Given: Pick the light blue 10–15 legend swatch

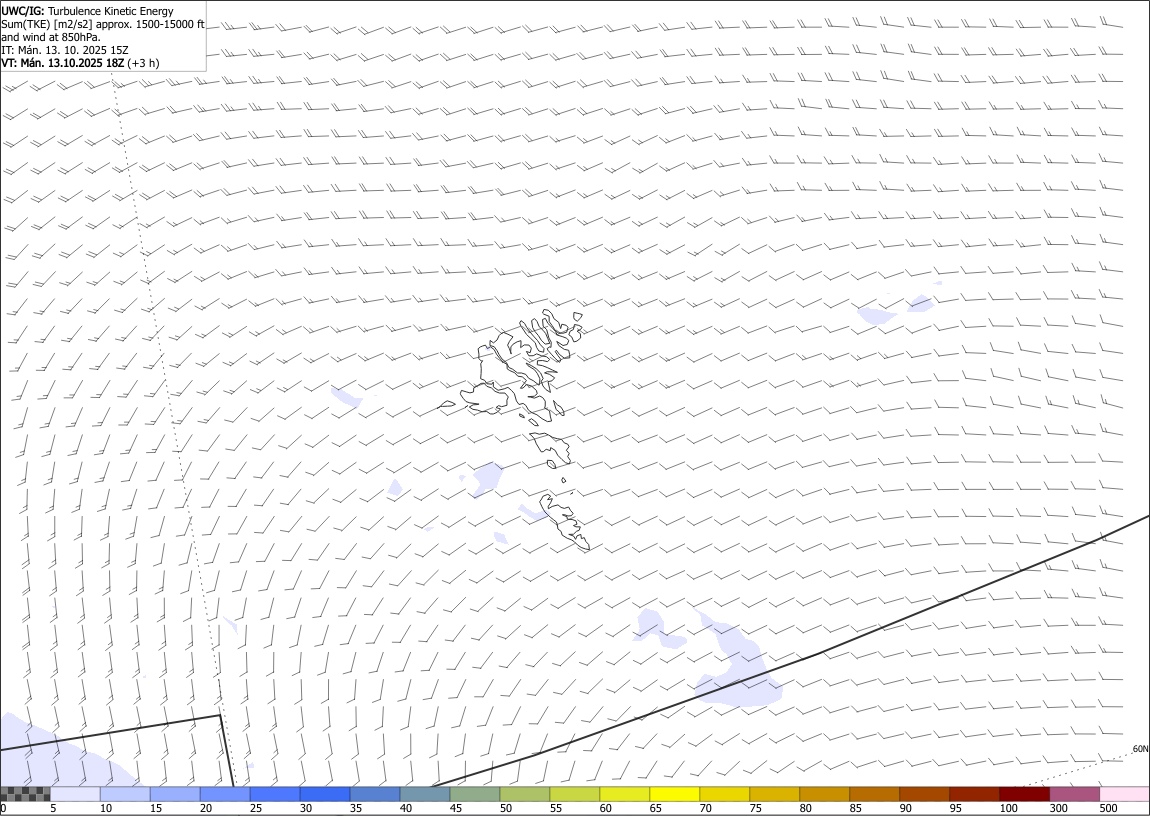Looking at the screenshot, I should (125, 794).
